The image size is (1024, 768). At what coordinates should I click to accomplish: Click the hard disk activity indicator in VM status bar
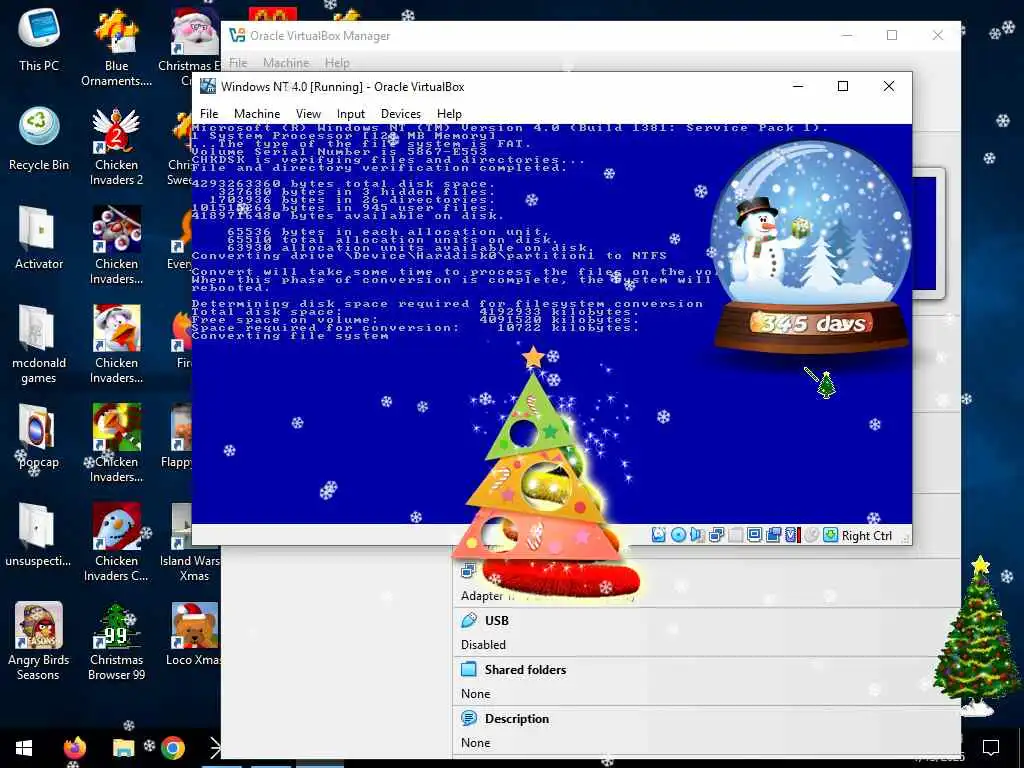pyautogui.click(x=658, y=535)
